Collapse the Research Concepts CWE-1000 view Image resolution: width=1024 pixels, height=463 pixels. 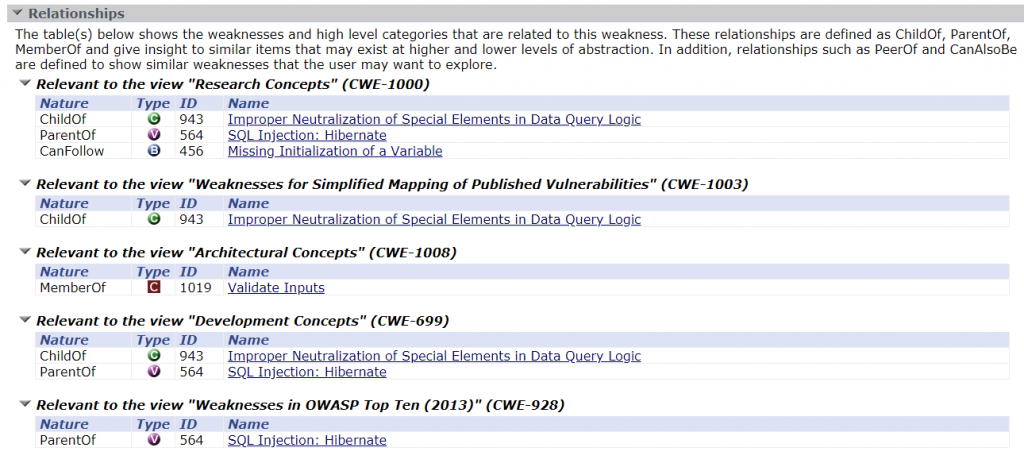click(x=25, y=84)
